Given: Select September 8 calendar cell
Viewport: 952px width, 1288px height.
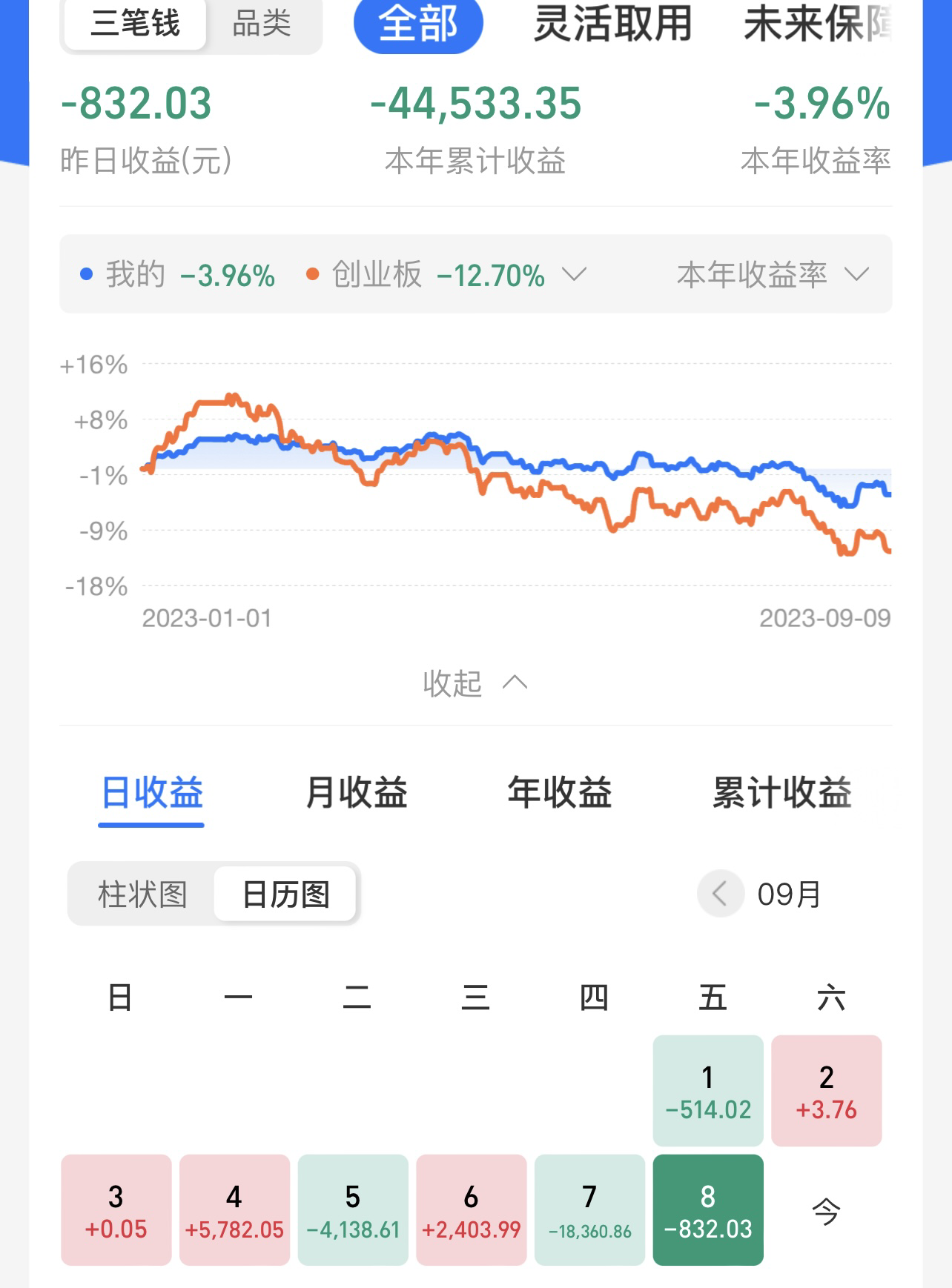Looking at the screenshot, I should point(708,1209).
